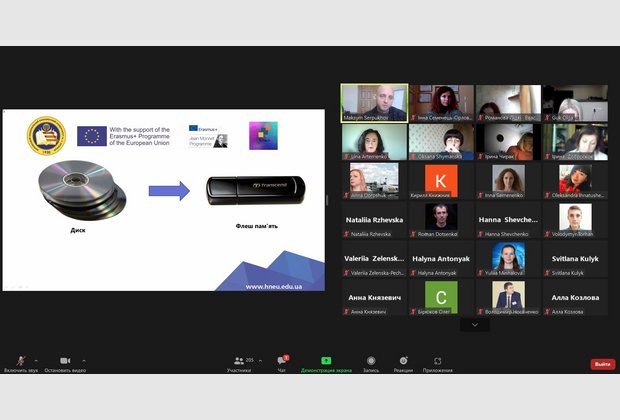Open video options arrow beside Остановить видео

point(84,361)
